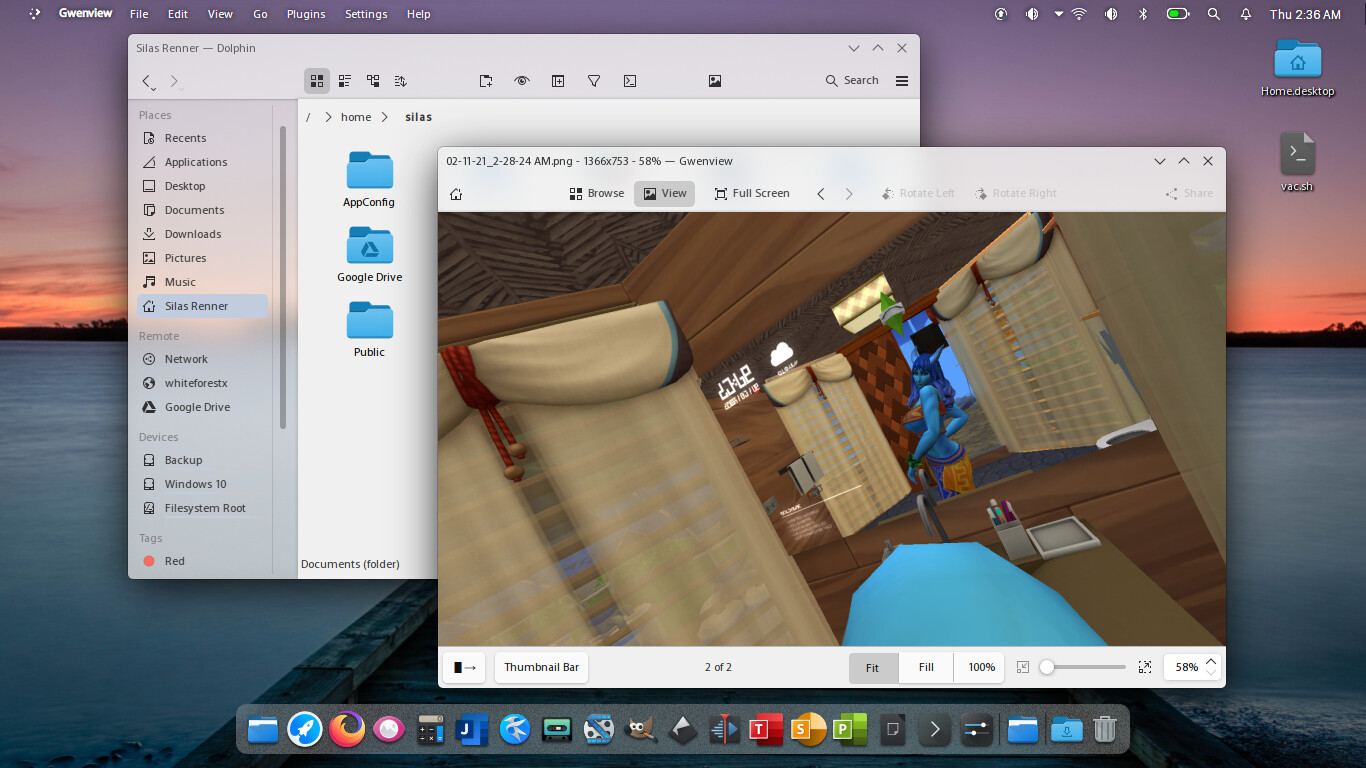Launch GIMP from the dock
The image size is (1366, 768).
[x=640, y=730]
